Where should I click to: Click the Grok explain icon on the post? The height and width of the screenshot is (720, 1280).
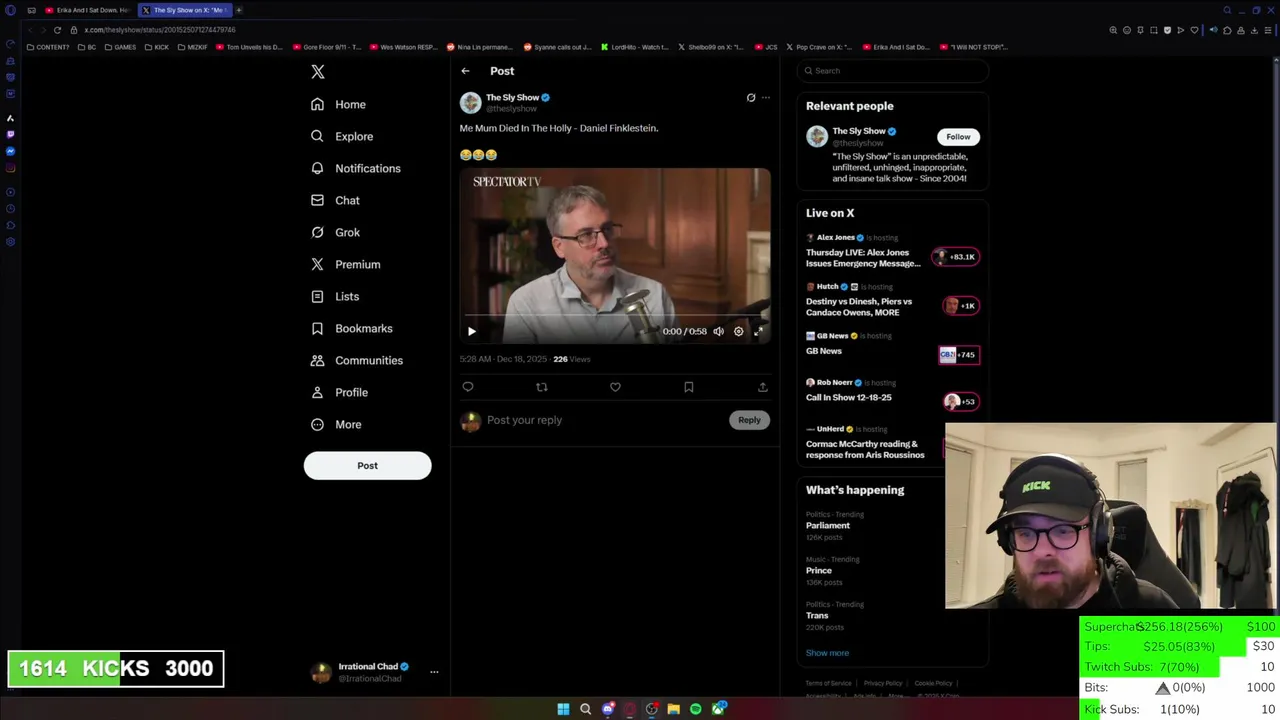[x=751, y=97]
